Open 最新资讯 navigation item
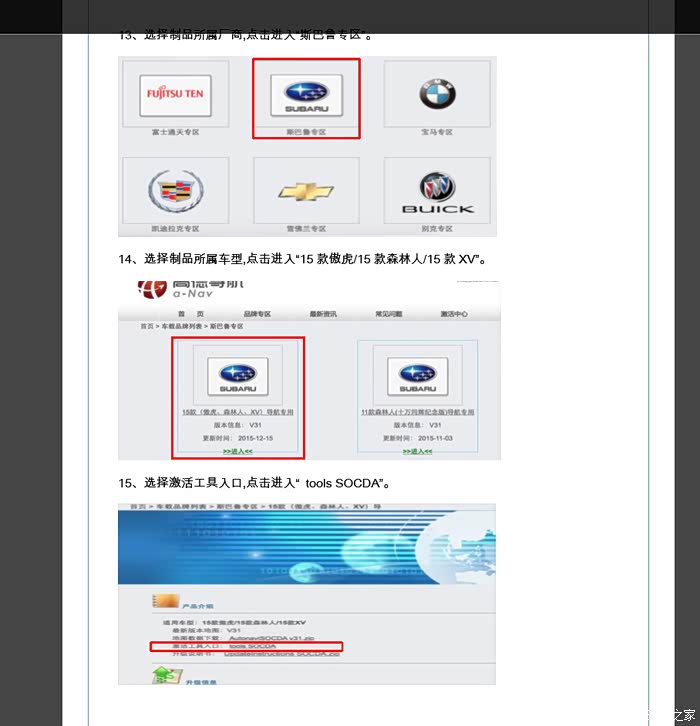 pos(323,314)
